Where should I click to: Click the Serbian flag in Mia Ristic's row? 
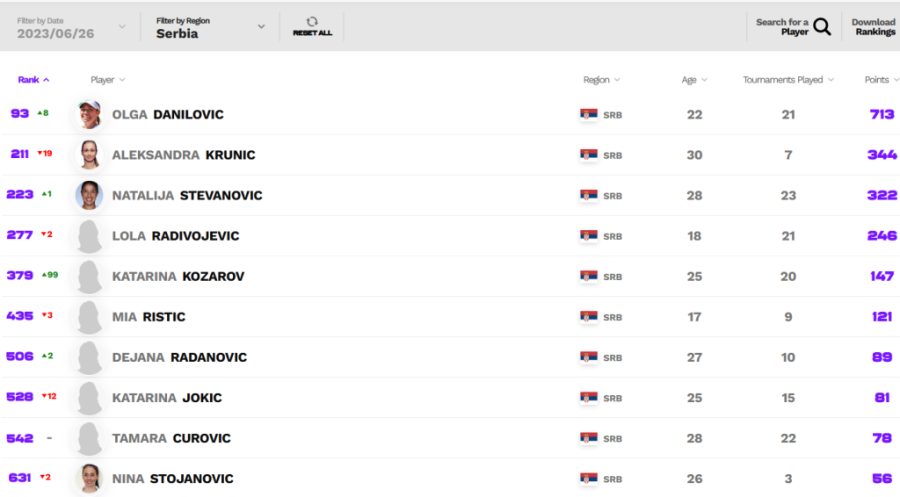(589, 317)
